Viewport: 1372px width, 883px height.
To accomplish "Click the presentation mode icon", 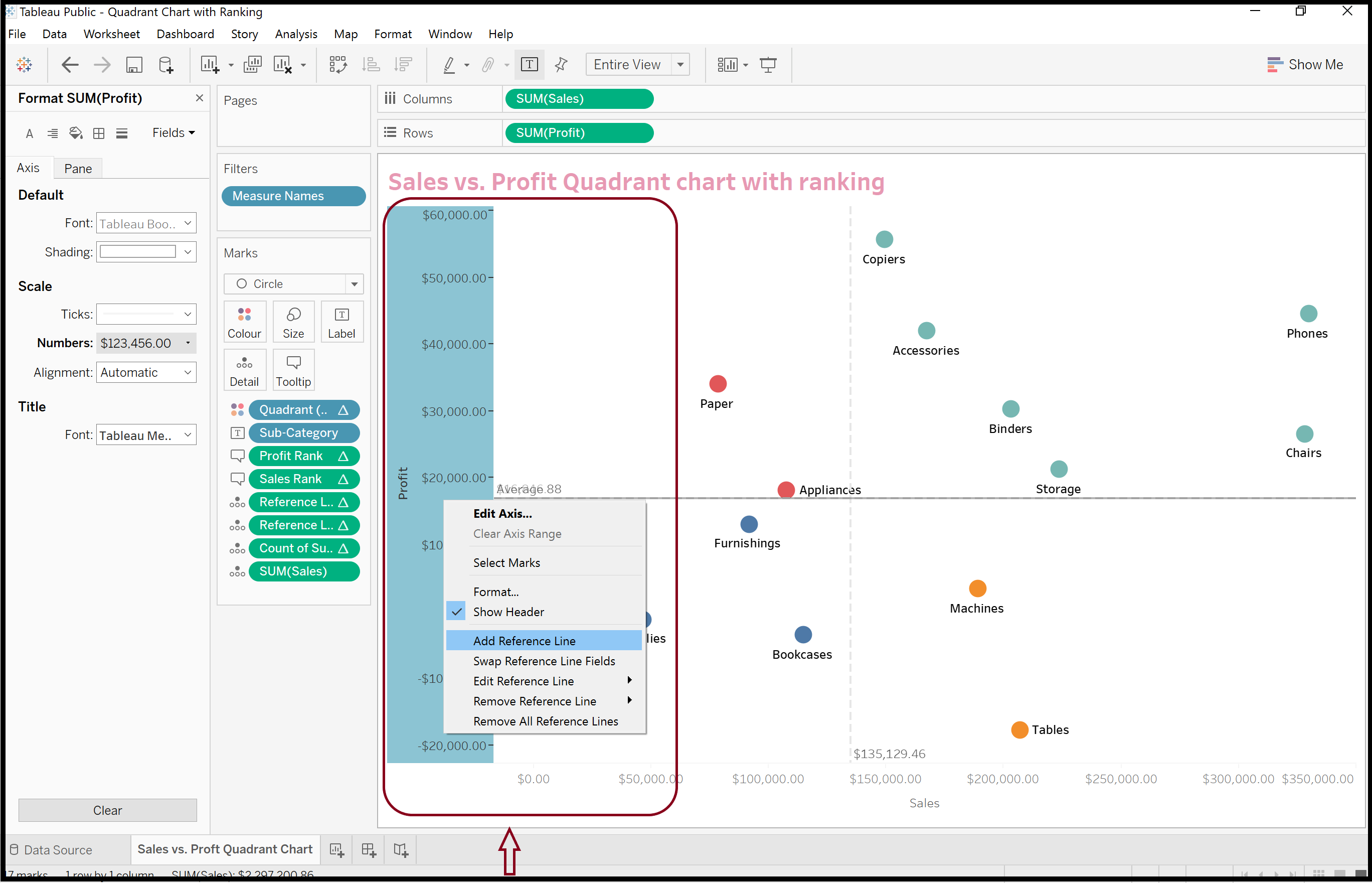I will coord(768,65).
